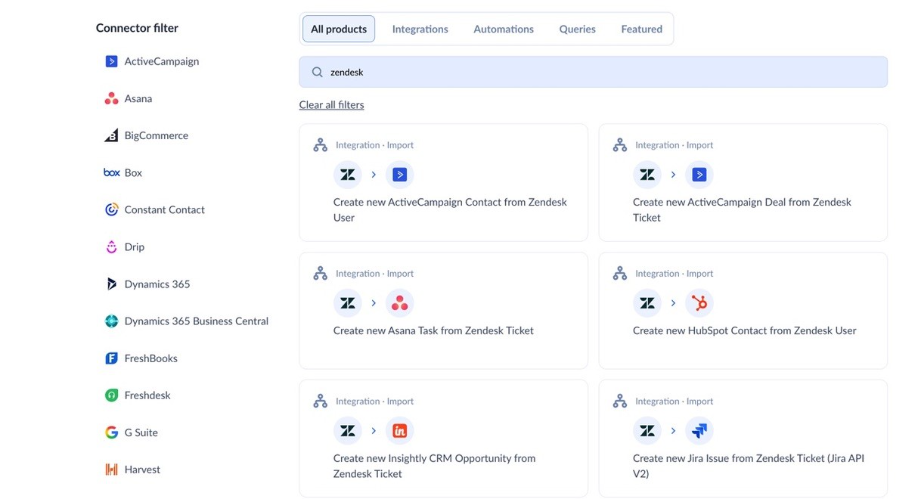This screenshot has width=901, height=499.
Task: Click integration type icon on Jira Issue card
Action: [619, 401]
